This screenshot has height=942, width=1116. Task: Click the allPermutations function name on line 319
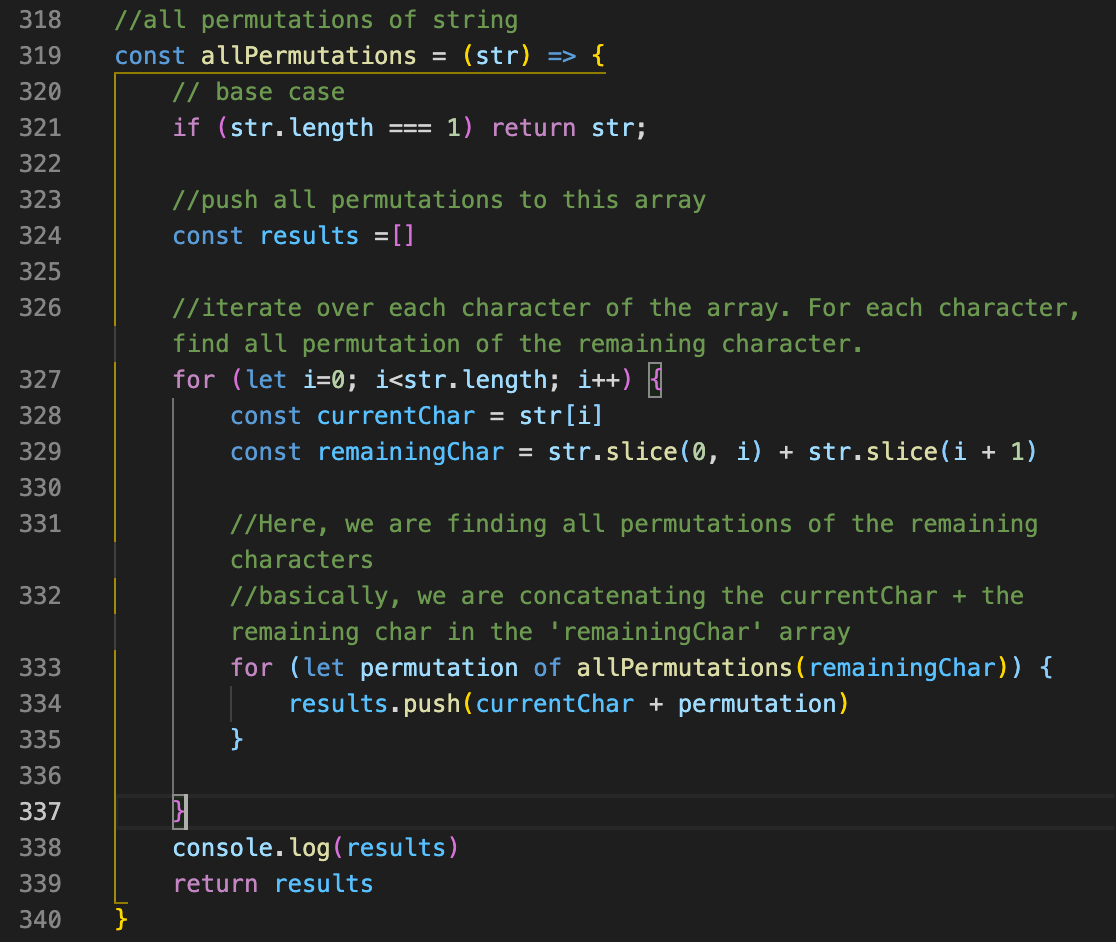tap(308, 56)
